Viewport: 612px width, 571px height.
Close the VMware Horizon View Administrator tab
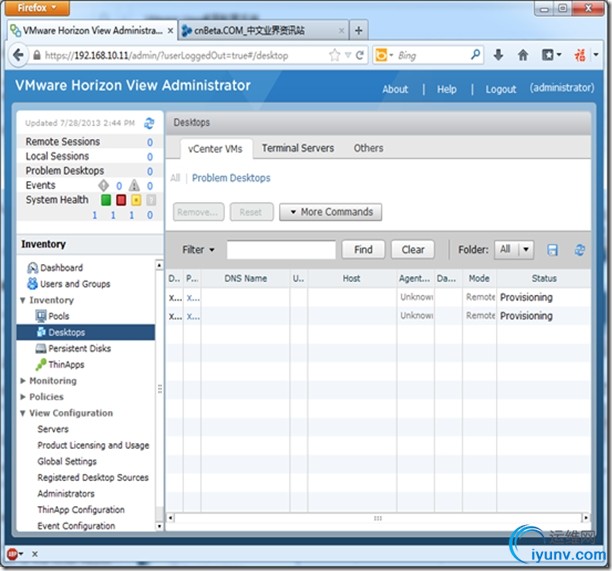coord(171,30)
